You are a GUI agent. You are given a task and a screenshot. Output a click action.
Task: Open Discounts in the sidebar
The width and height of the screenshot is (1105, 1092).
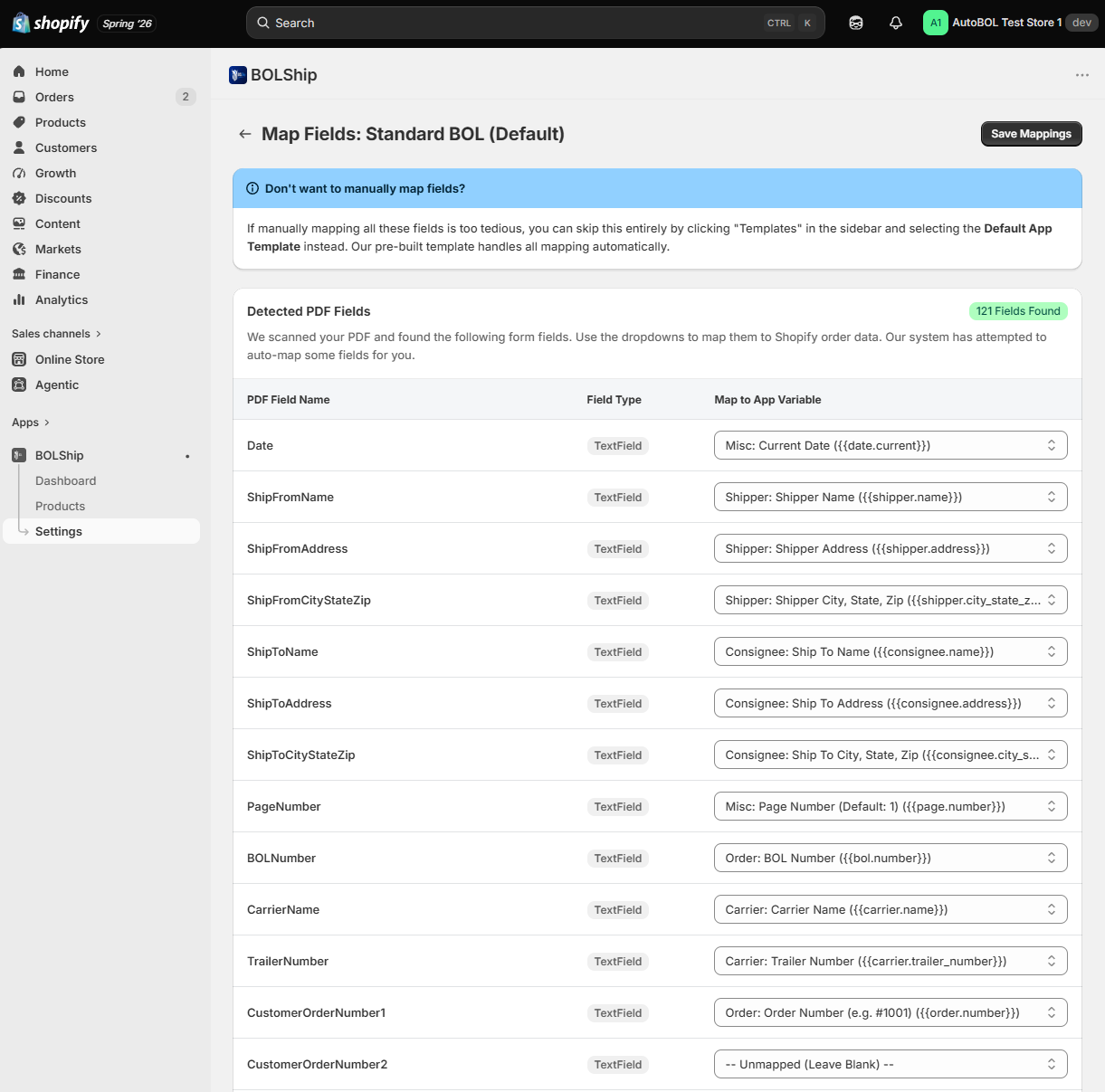click(101, 198)
